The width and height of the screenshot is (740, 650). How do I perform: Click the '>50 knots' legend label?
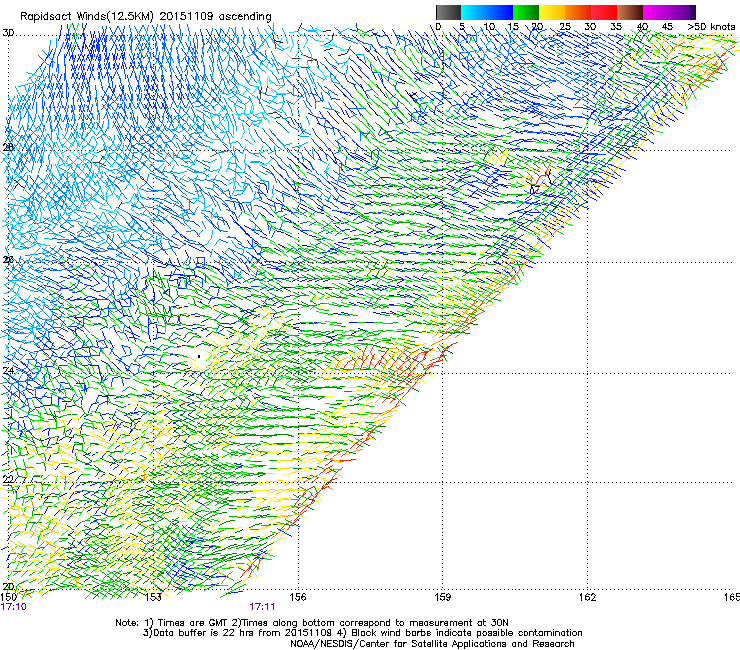(x=711, y=26)
